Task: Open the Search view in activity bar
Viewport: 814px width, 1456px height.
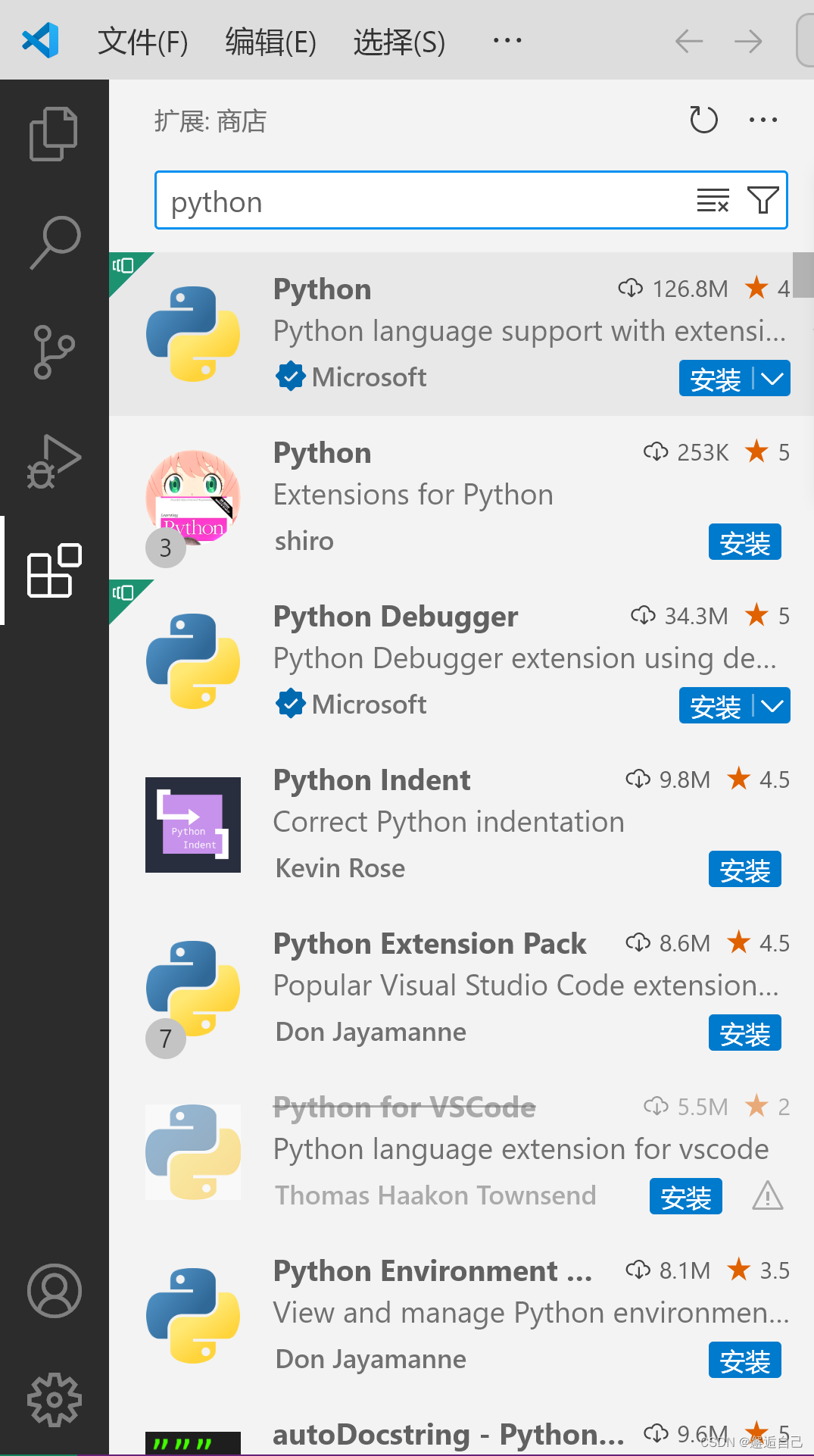Action: click(x=54, y=242)
